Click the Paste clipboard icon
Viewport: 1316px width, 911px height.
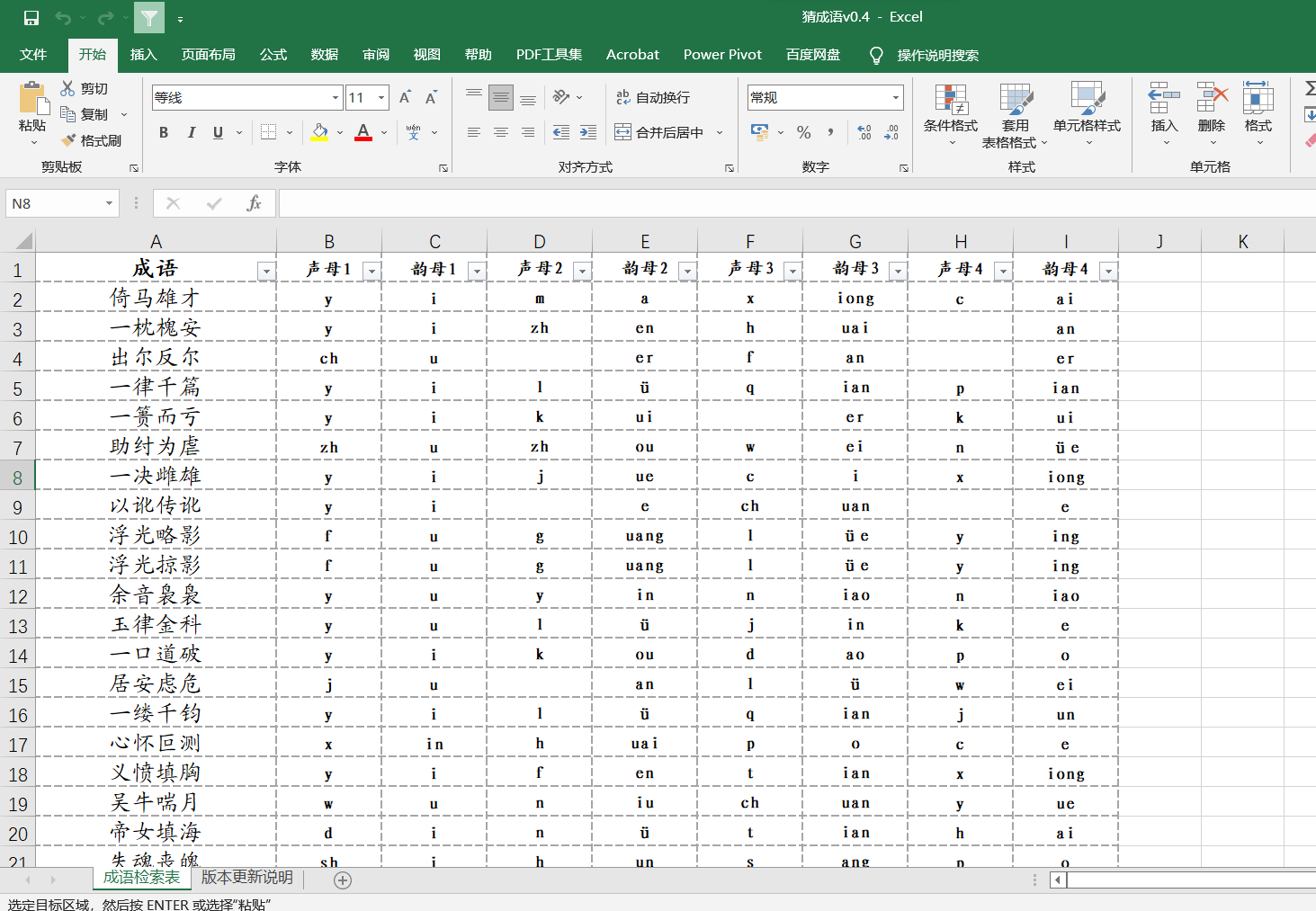[x=32, y=98]
